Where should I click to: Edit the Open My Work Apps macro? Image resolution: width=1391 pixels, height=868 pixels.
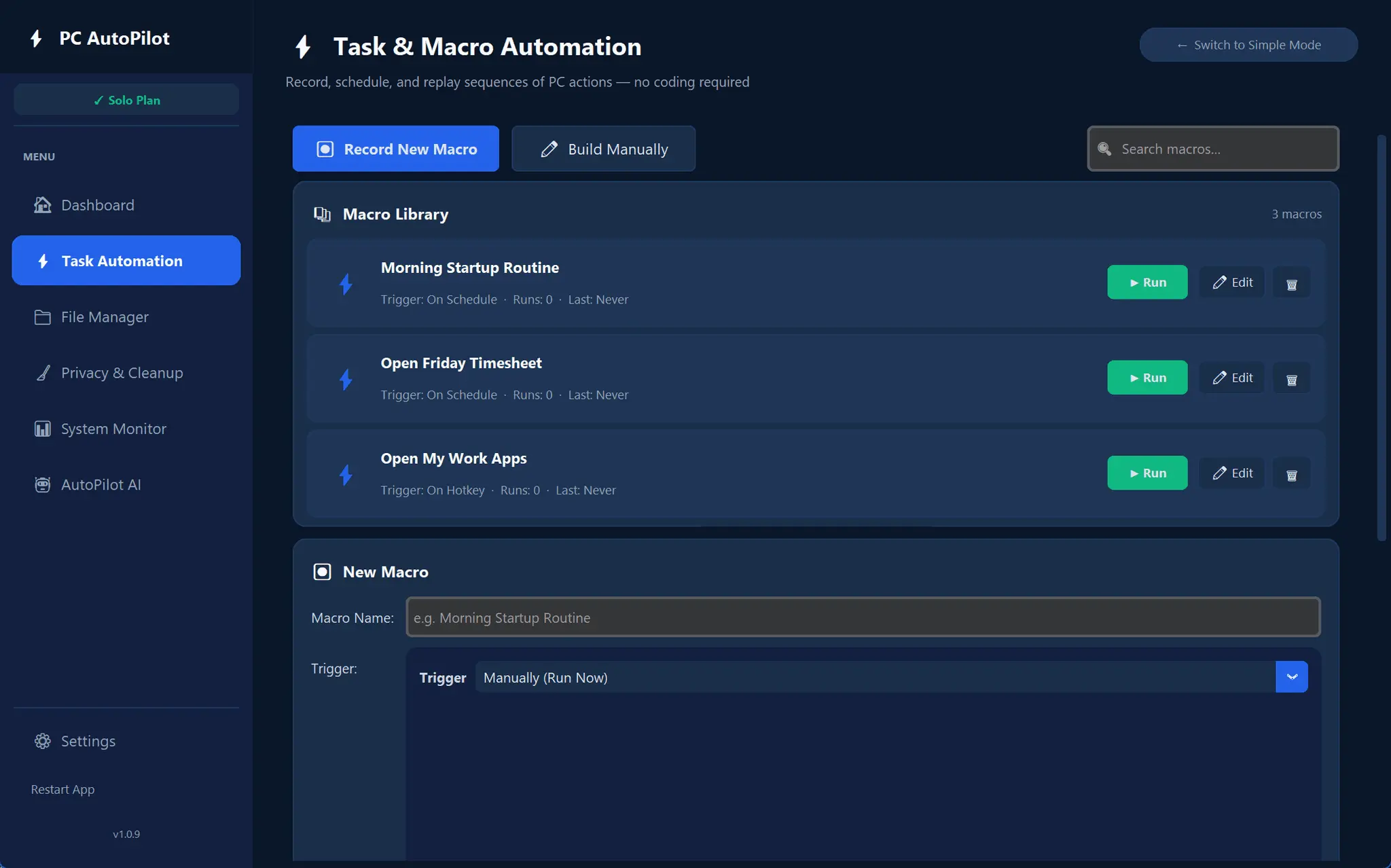(x=1231, y=473)
